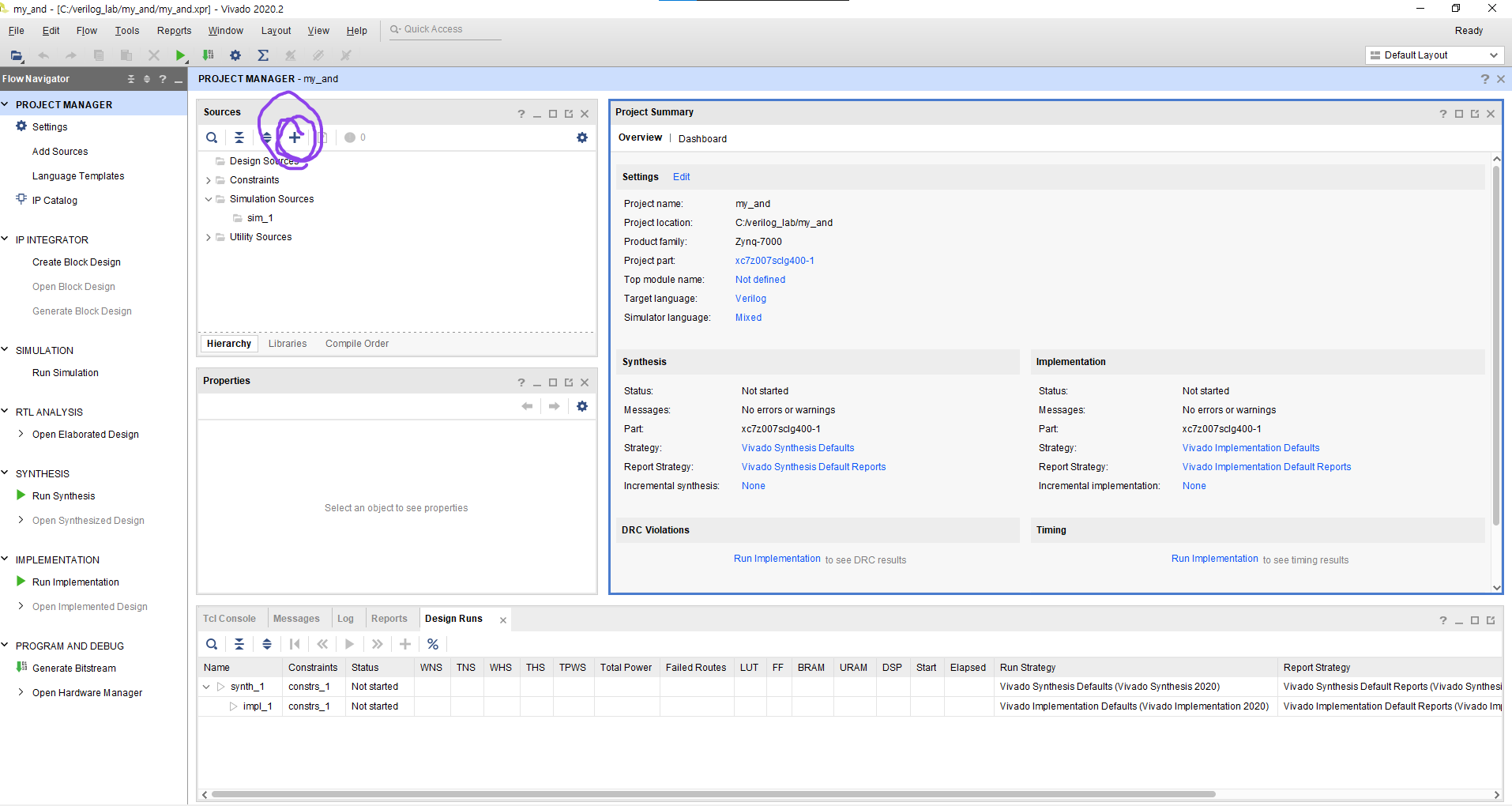
Task: Float the Project Summary panel
Action: [1475, 114]
